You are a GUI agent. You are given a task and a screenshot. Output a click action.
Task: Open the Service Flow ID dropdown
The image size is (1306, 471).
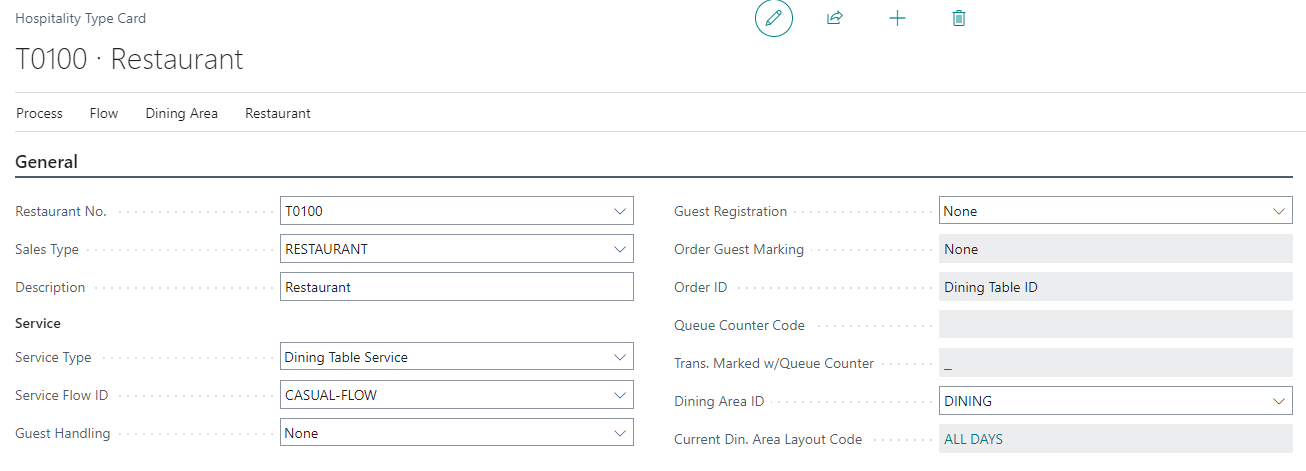pyautogui.click(x=619, y=395)
